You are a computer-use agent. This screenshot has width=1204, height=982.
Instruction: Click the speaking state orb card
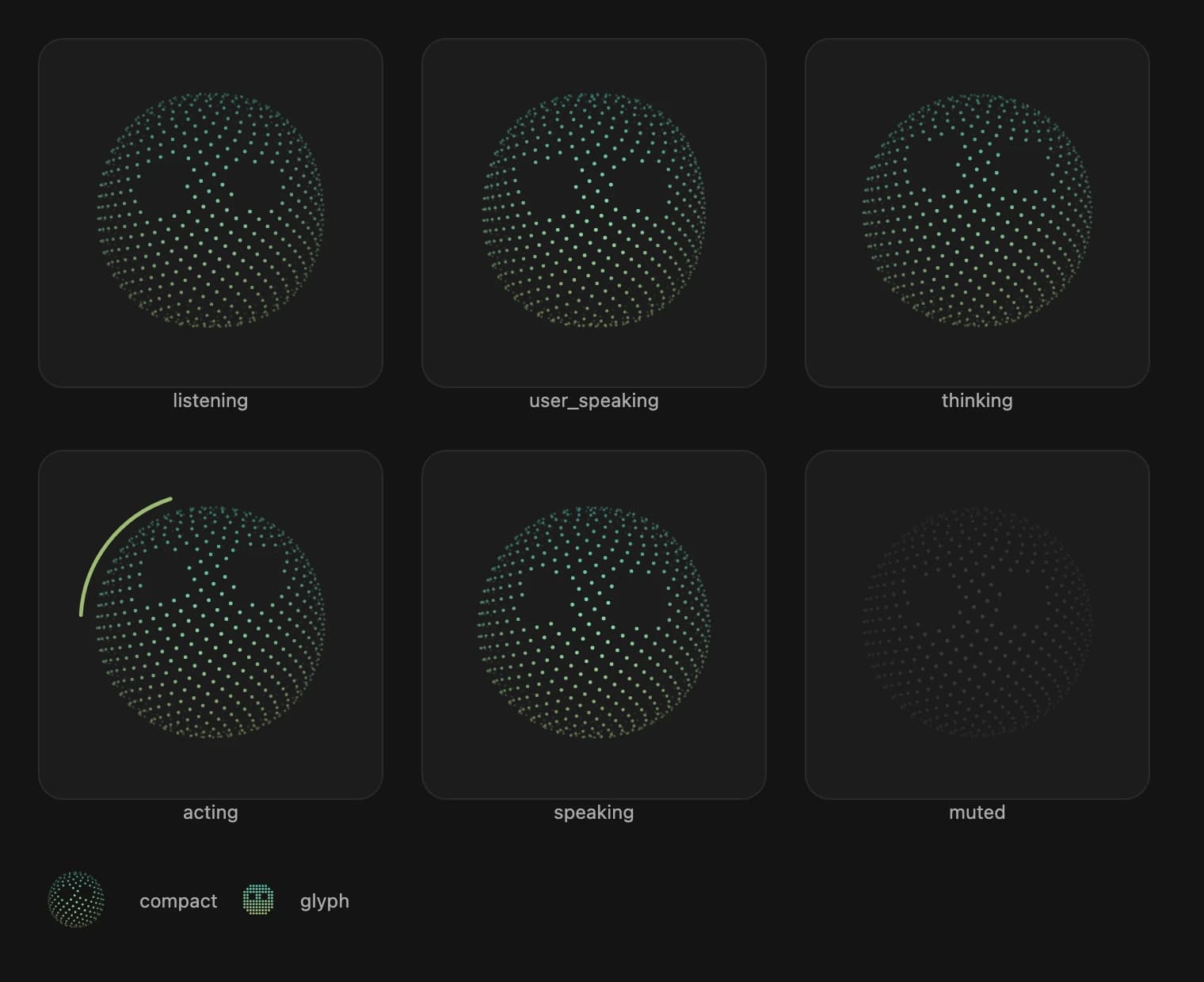pyautogui.click(x=594, y=625)
